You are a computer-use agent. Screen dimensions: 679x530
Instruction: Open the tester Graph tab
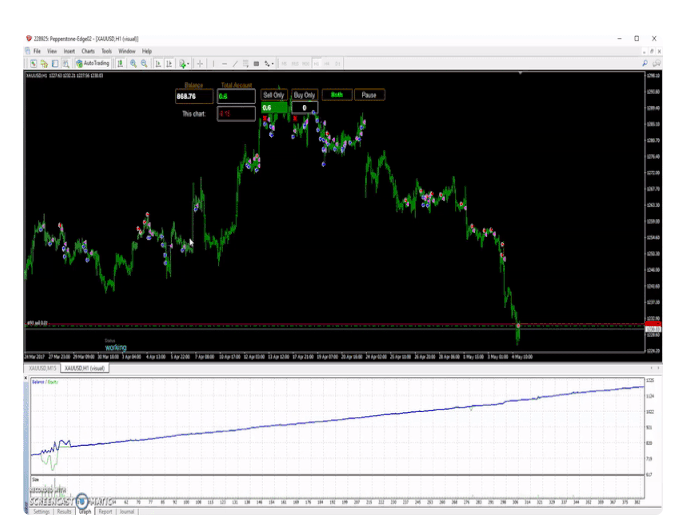click(x=85, y=512)
